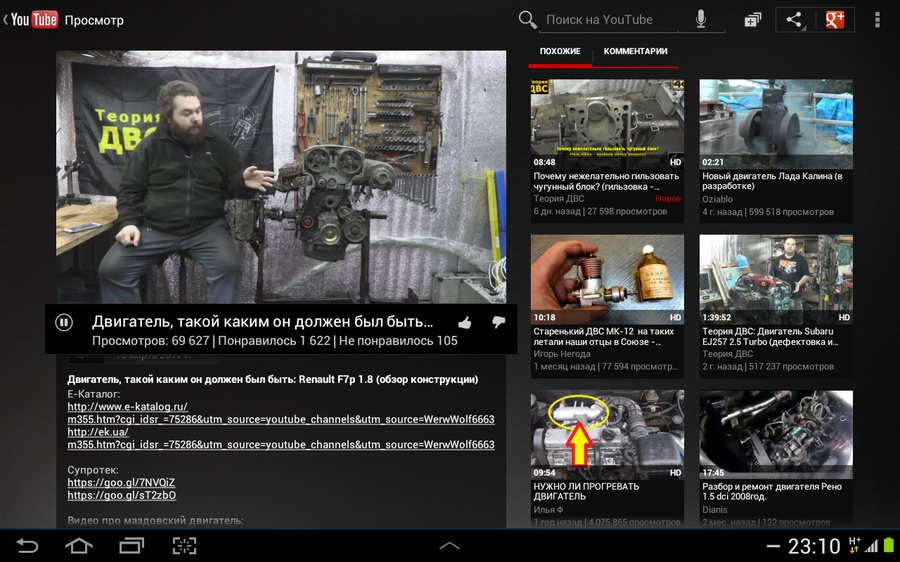Tap overlay title 'Двигатель, такой каким он должен был быть…'
The height and width of the screenshot is (562, 900).
[x=262, y=321]
